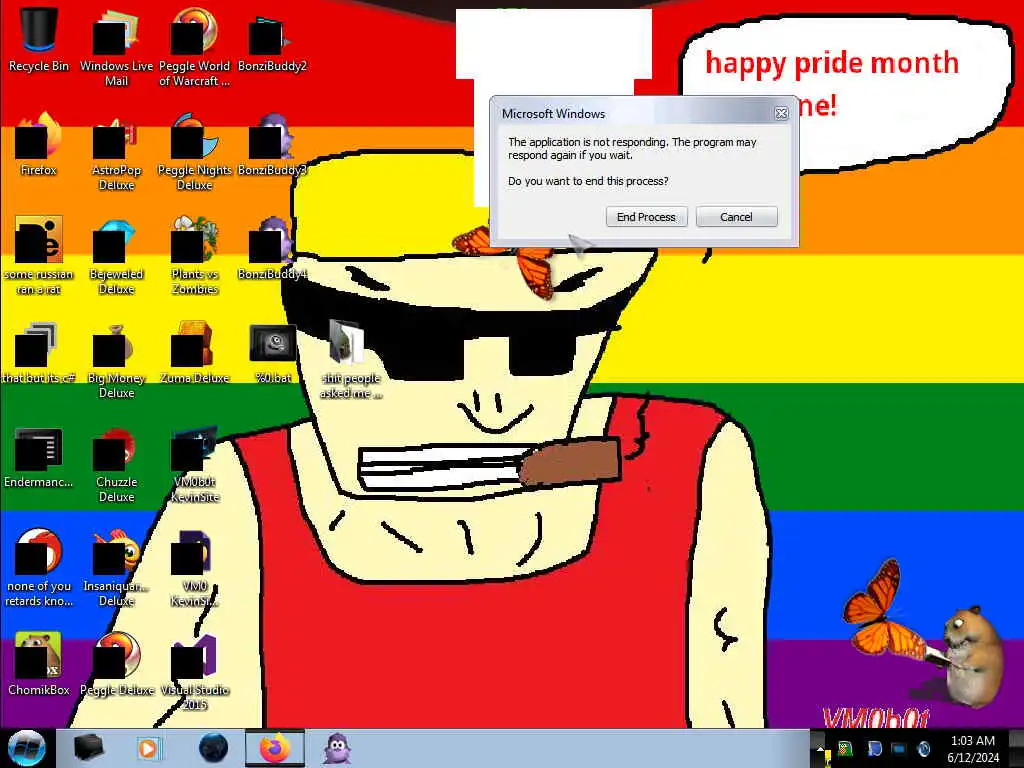The width and height of the screenshot is (1024, 768).
Task: Select the %0.bat file icon
Action: (x=272, y=351)
